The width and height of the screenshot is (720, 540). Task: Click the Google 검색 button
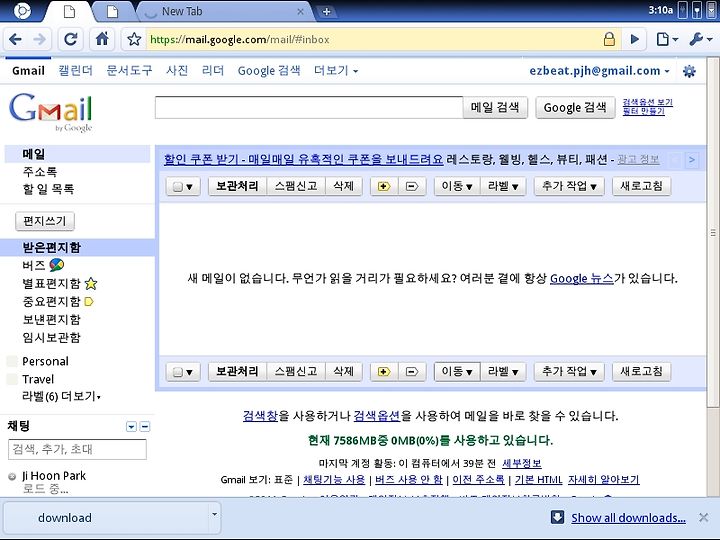click(x=575, y=107)
